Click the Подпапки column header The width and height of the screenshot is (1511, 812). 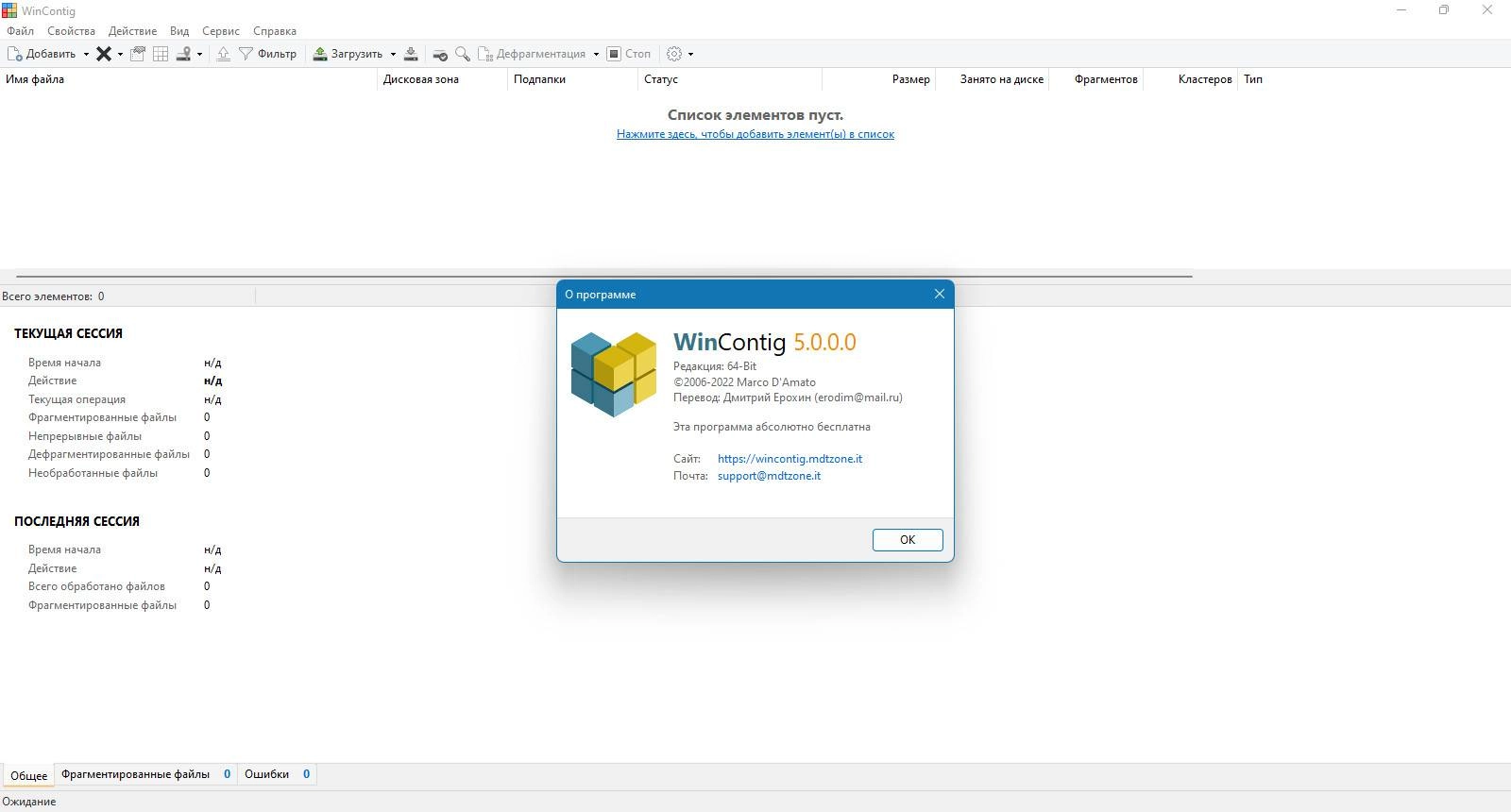click(x=572, y=79)
